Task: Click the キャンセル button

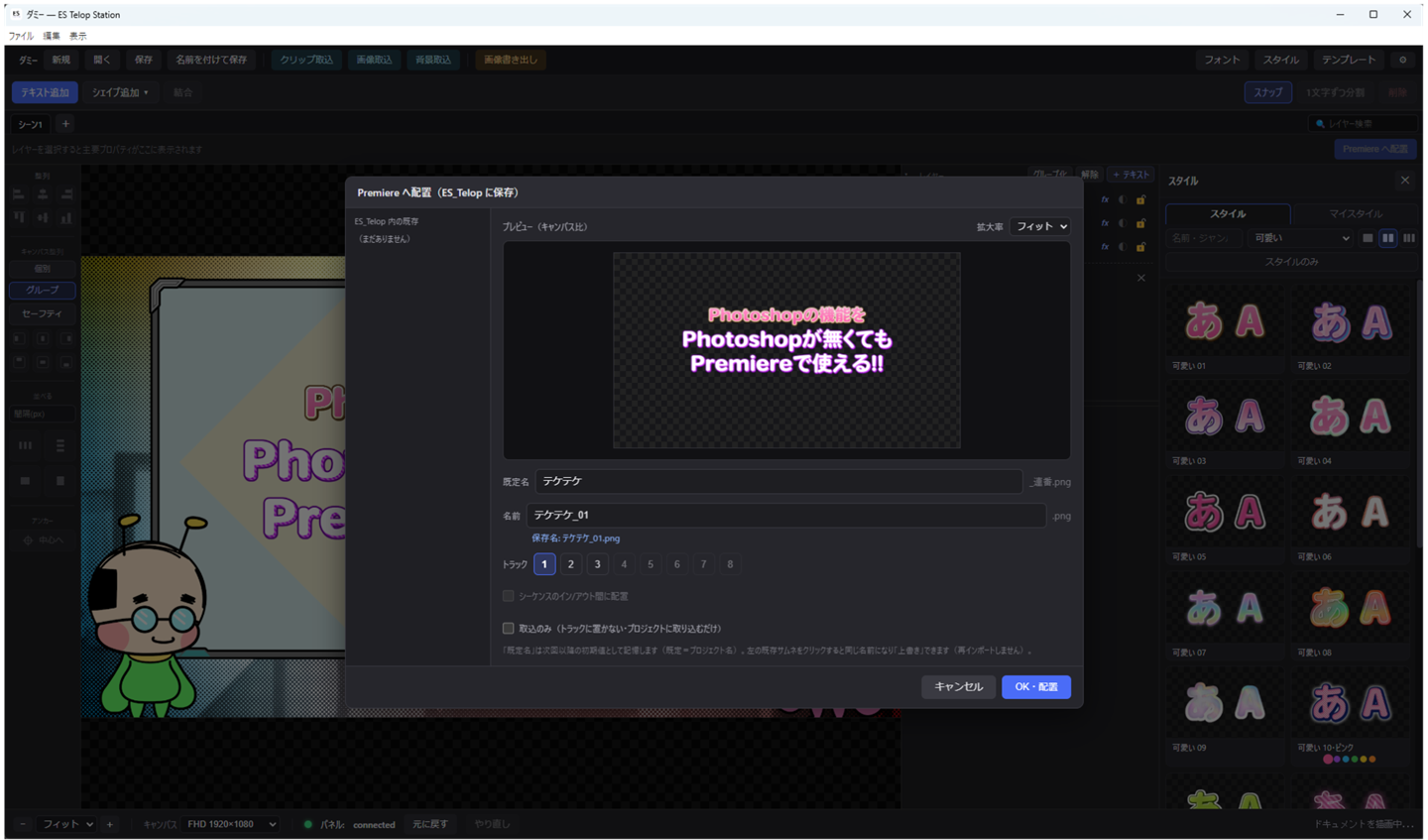Action: pos(958,686)
